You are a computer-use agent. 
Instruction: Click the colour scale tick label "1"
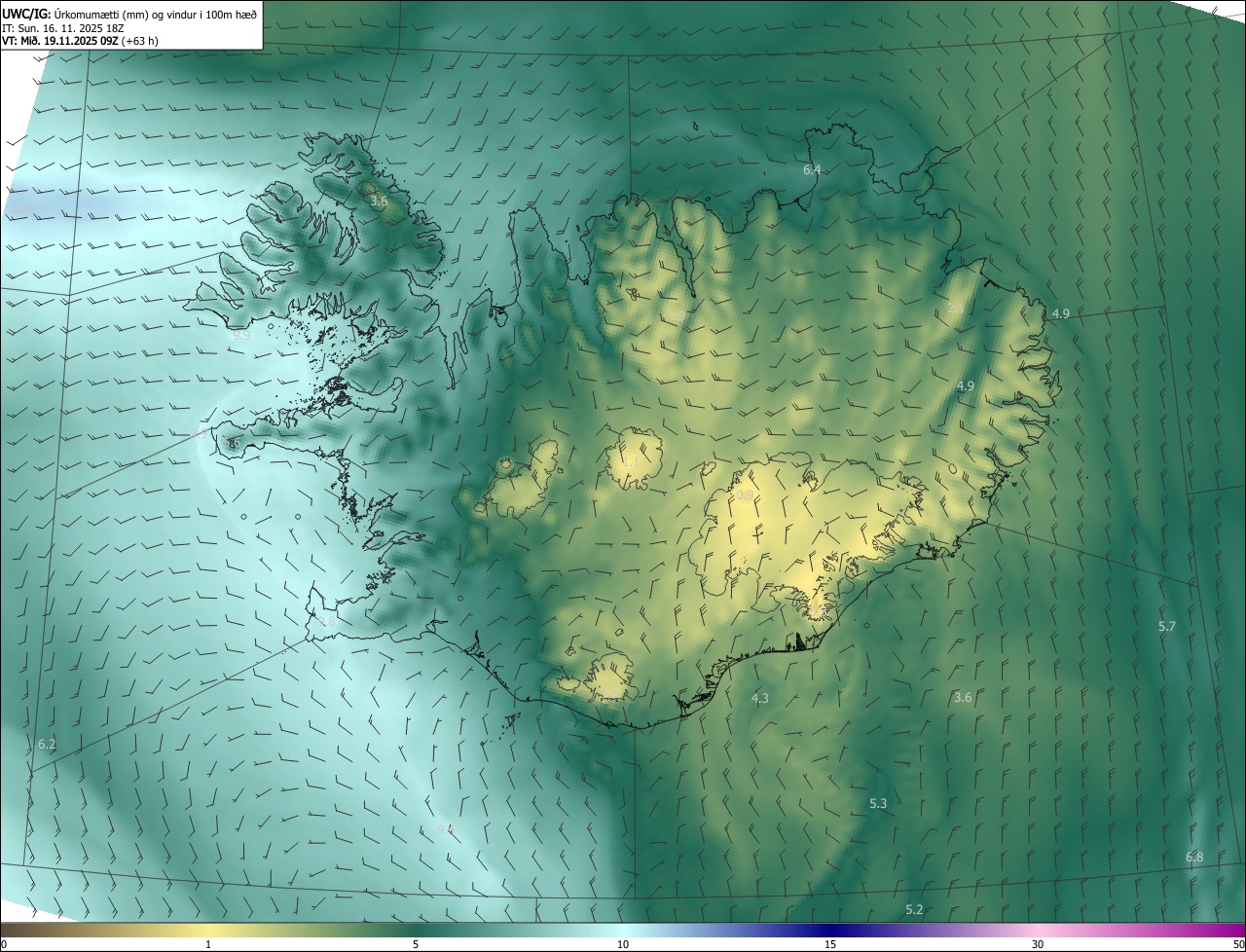click(x=208, y=944)
